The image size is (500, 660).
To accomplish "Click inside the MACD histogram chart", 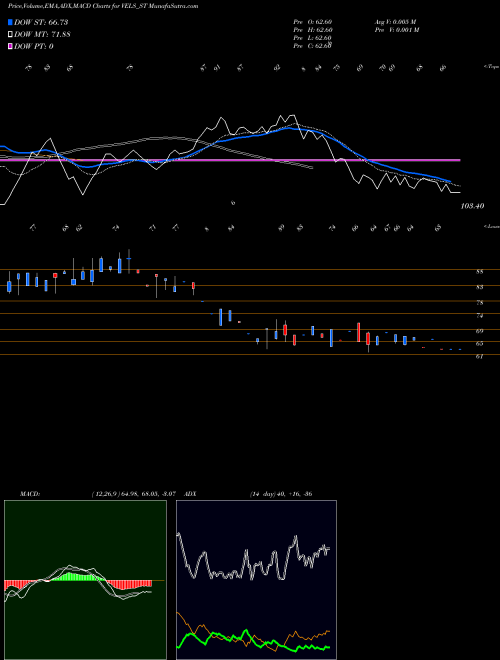I will click(x=85, y=580).
